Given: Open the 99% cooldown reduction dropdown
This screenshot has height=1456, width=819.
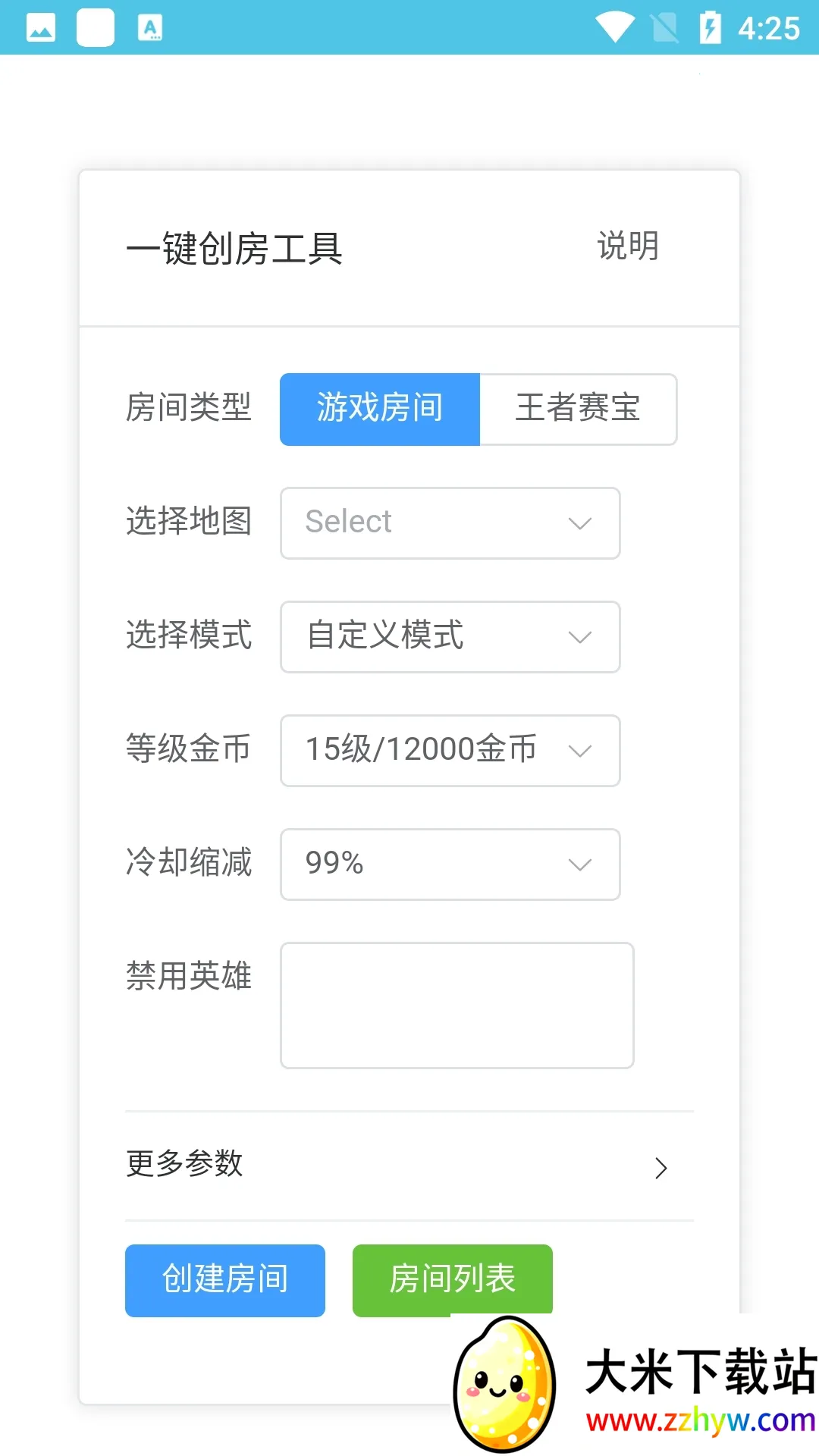Looking at the screenshot, I should (450, 864).
